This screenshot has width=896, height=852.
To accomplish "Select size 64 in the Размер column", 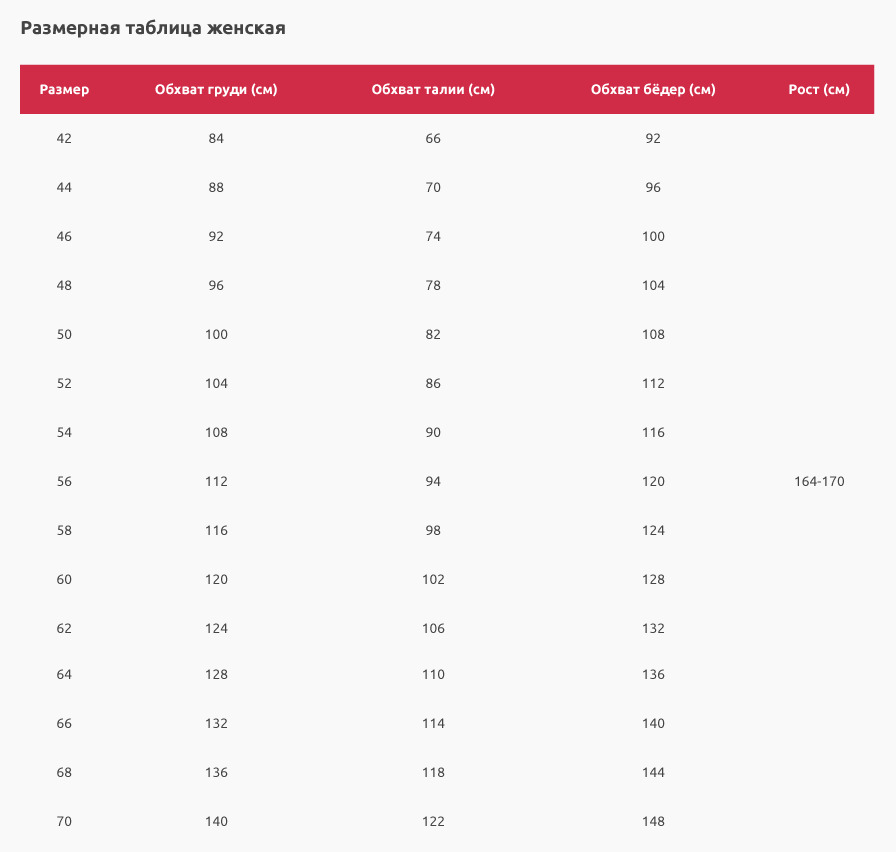I will click(64, 675).
